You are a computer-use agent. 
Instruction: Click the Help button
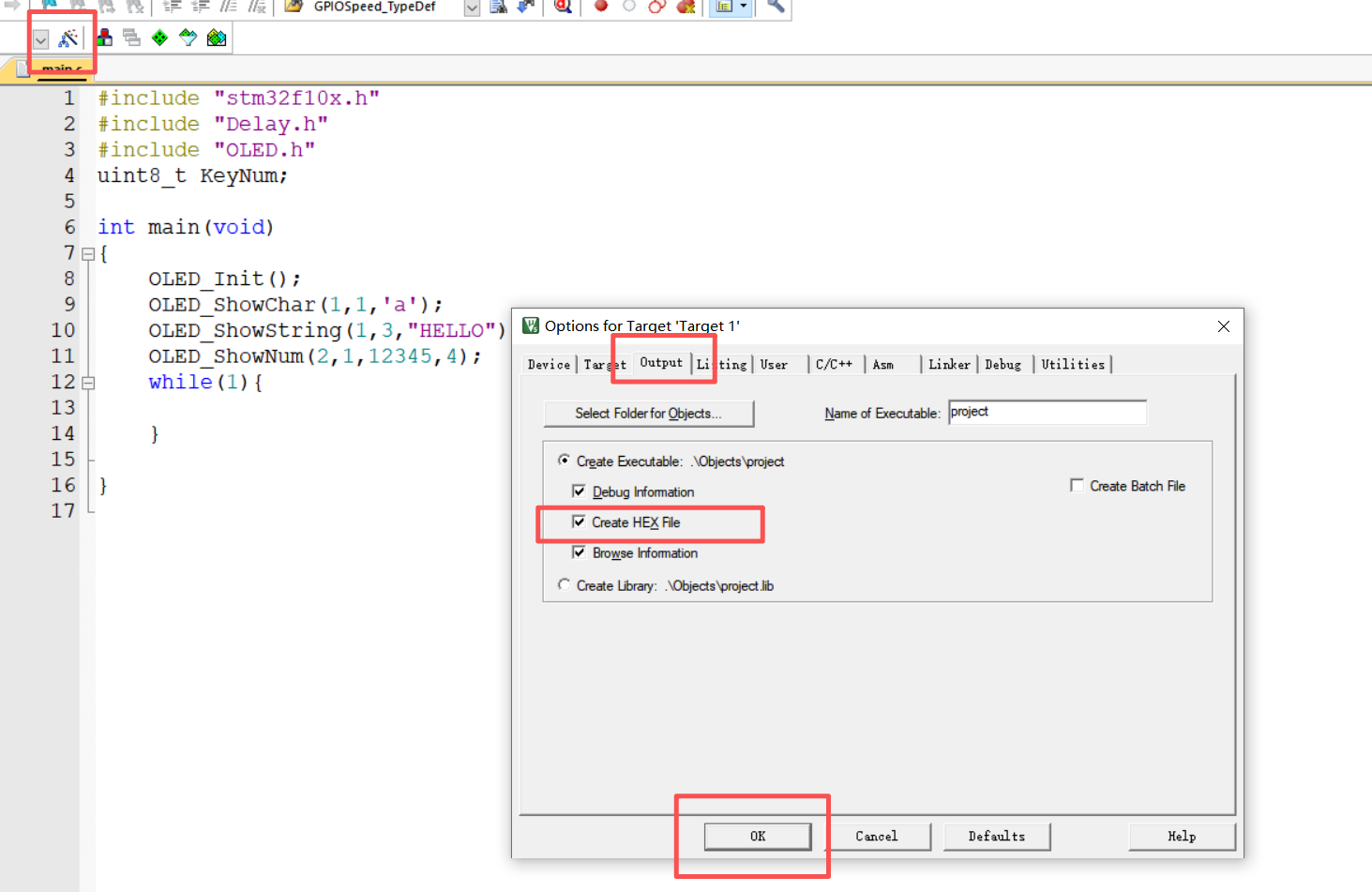pyautogui.click(x=1182, y=837)
